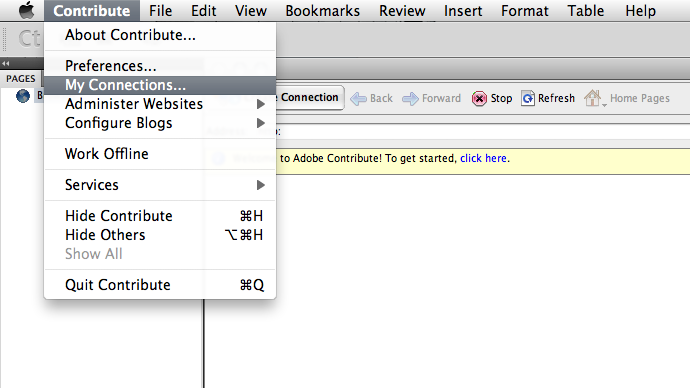The image size is (690, 388).
Task: Open Home Pages dropdown arrow
Action: pos(604,105)
